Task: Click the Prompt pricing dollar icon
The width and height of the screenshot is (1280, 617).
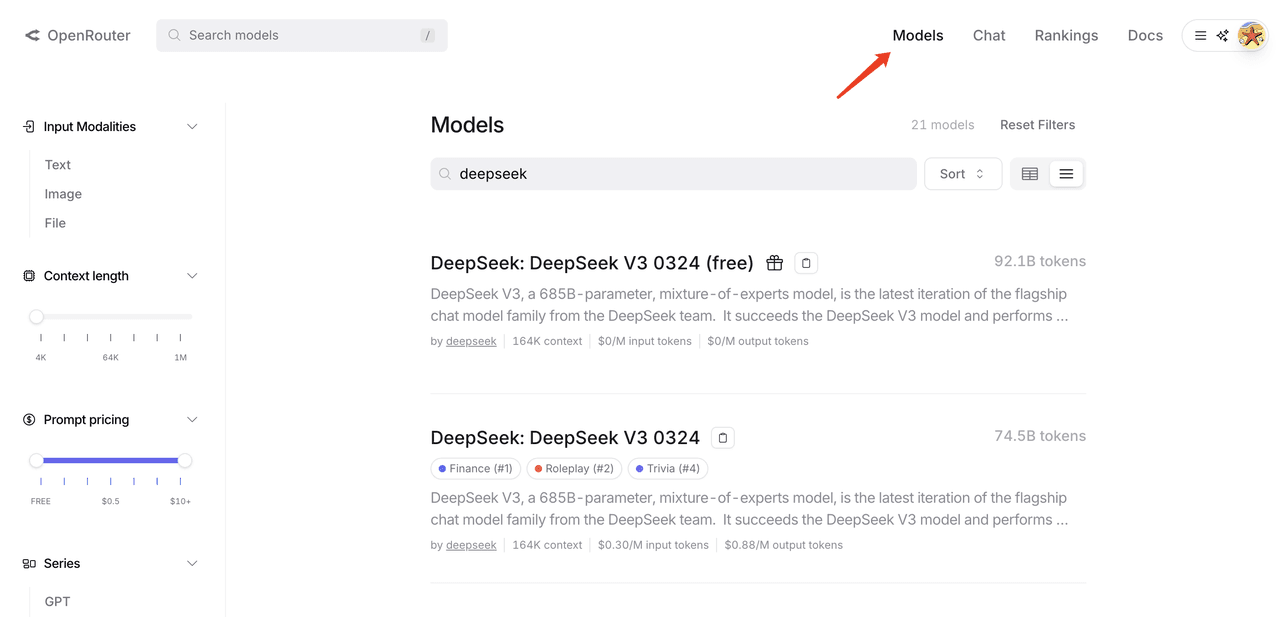Action: (x=29, y=420)
